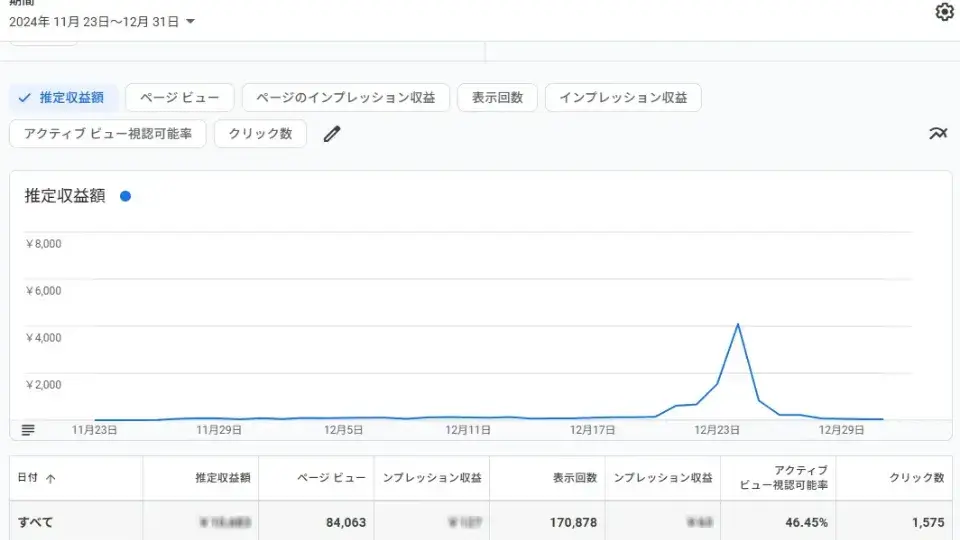Viewport: 960px width, 540px height.
Task: Click the 12月11日 x-axis label
Action: (468, 430)
